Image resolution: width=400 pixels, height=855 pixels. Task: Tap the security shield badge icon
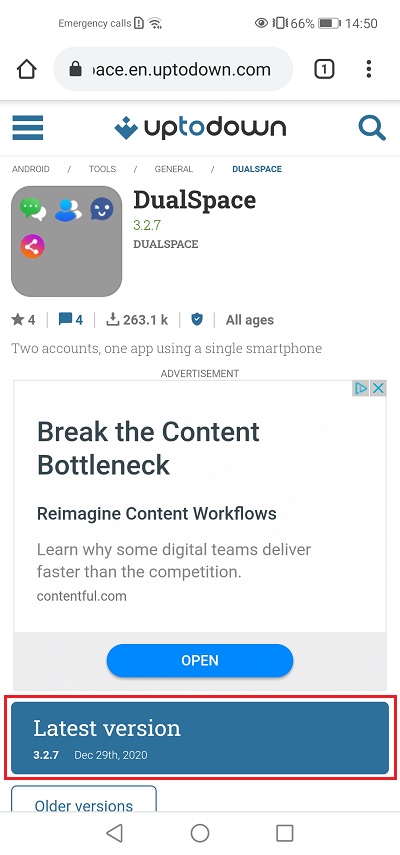(x=197, y=320)
